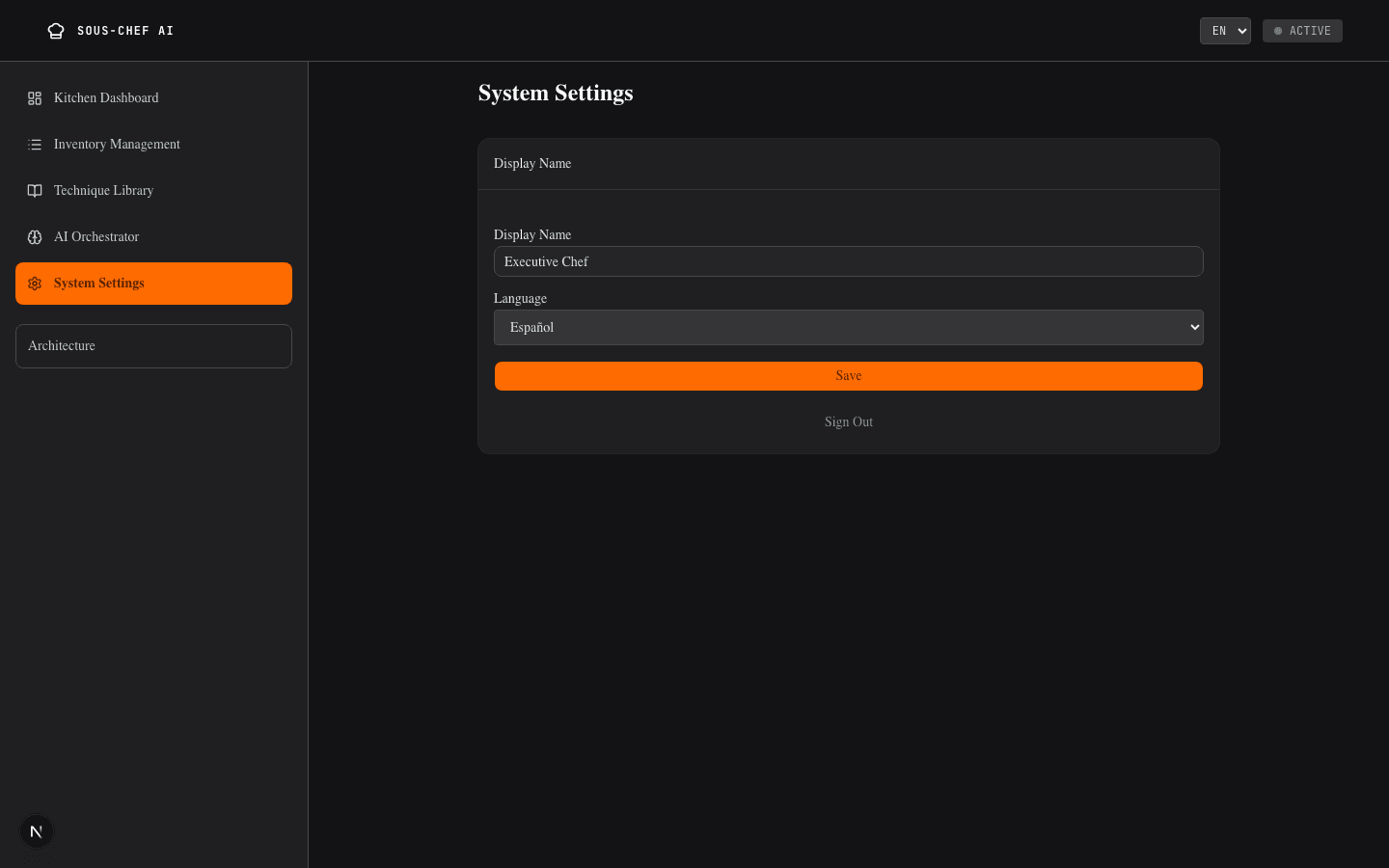Go to Inventory Management
This screenshot has width=1389, height=868.
(x=153, y=145)
